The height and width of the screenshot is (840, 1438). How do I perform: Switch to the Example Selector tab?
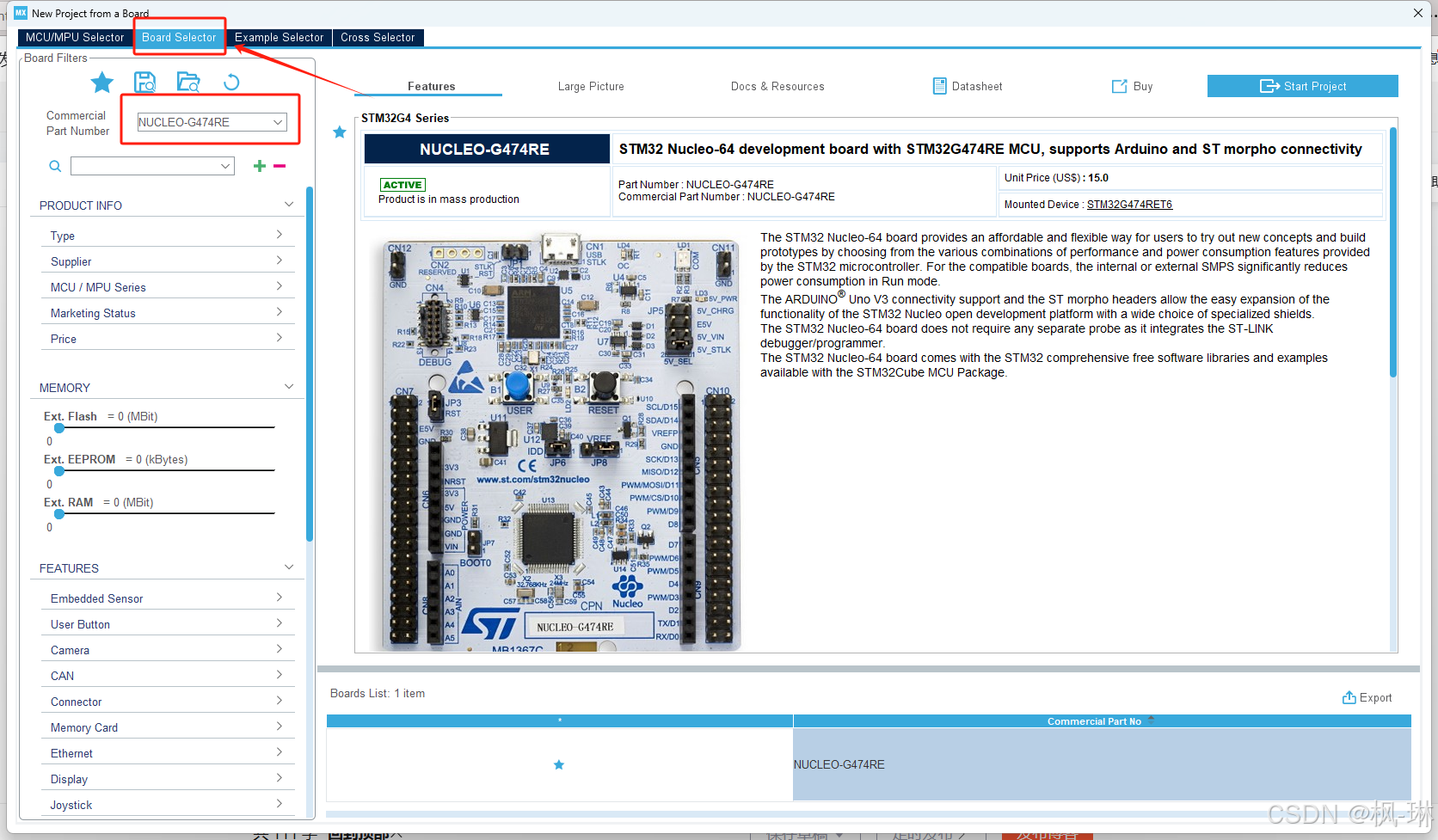[279, 37]
